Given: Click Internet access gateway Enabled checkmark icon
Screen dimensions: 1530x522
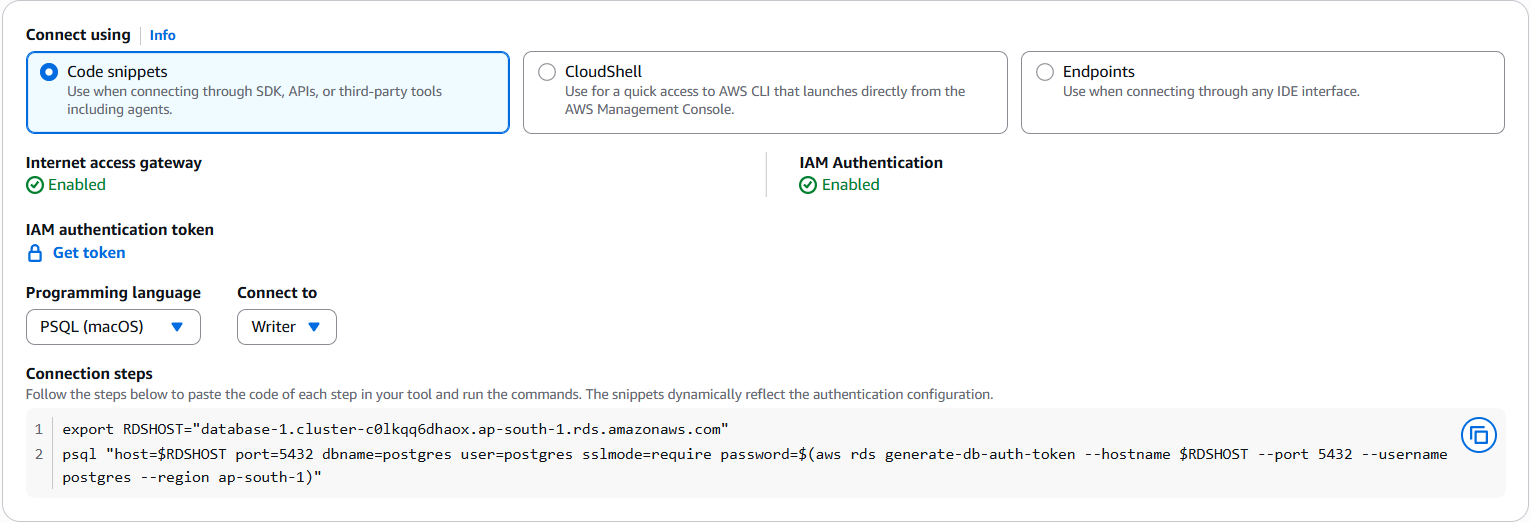Looking at the screenshot, I should [35, 185].
